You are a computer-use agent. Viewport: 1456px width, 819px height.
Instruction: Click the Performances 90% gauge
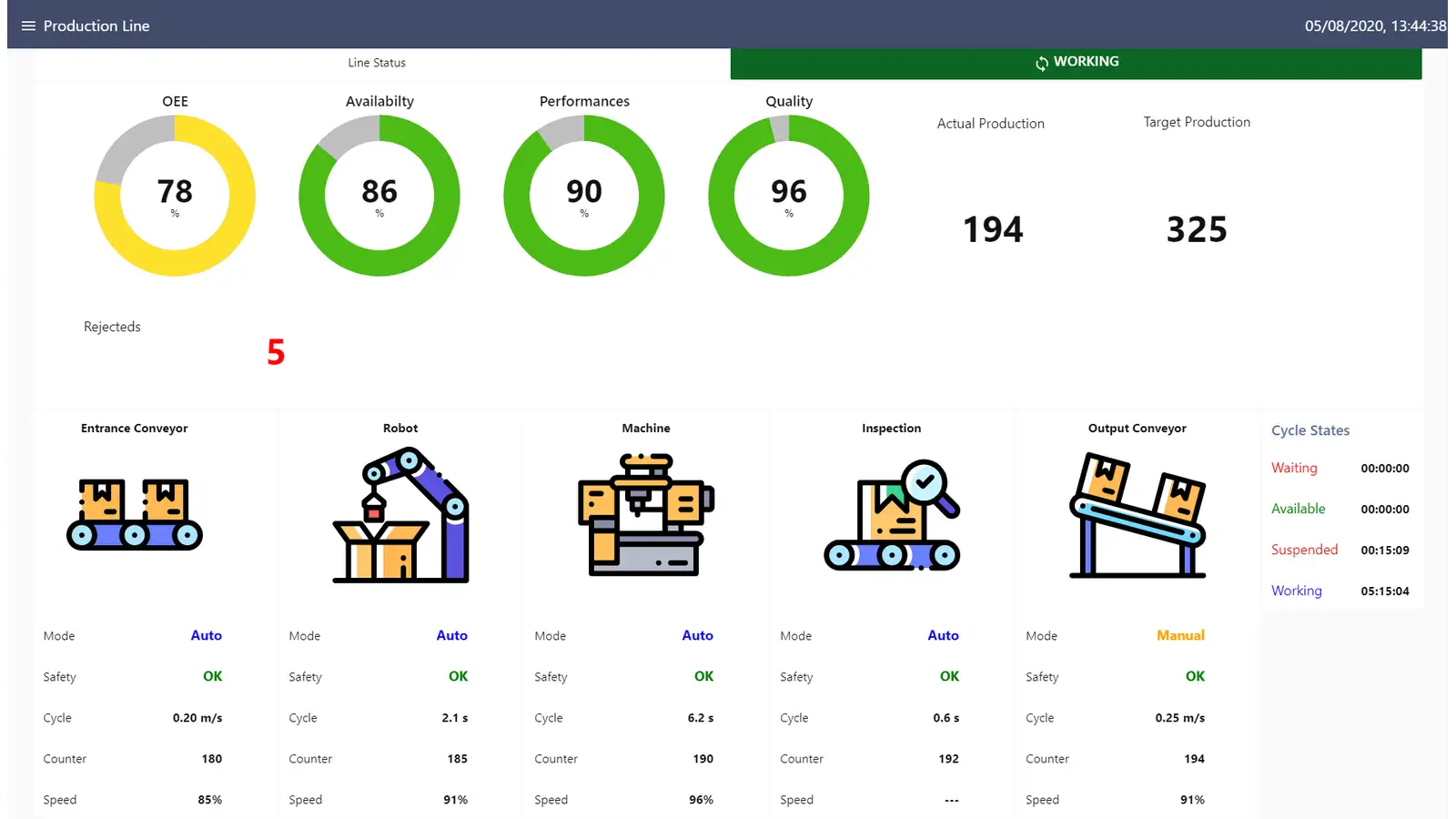pyautogui.click(x=584, y=196)
